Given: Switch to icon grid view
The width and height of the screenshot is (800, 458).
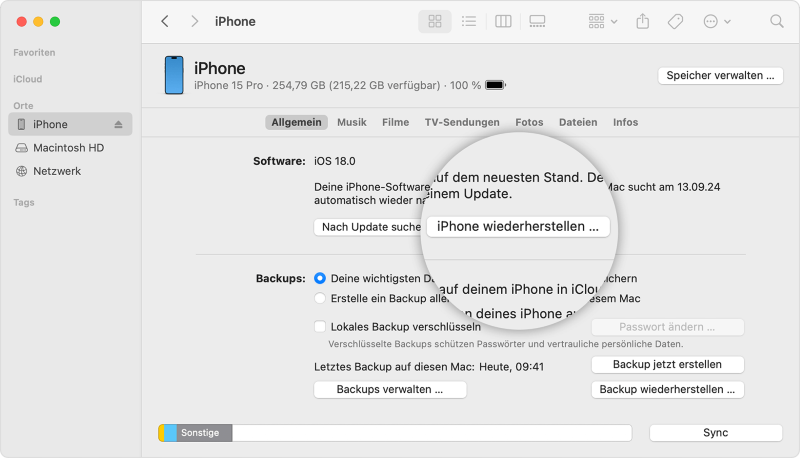Looking at the screenshot, I should 435,21.
